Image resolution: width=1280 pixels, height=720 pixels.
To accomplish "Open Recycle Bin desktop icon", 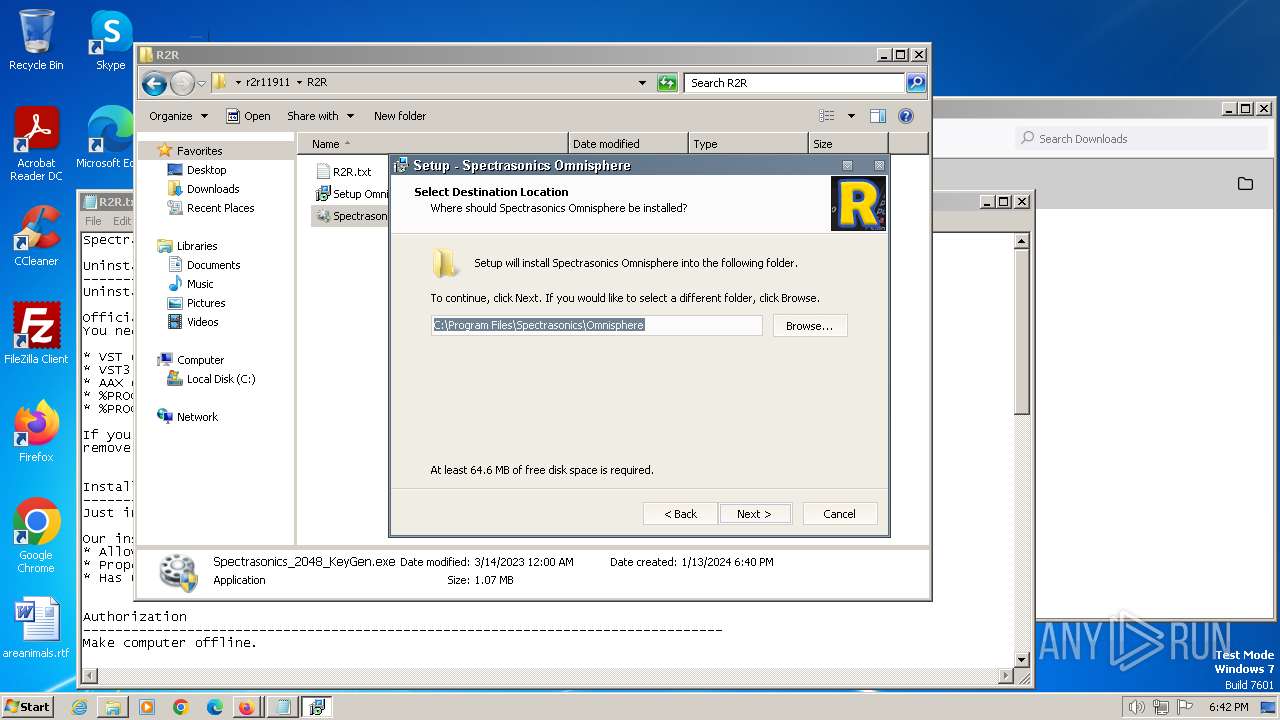I will 36,40.
